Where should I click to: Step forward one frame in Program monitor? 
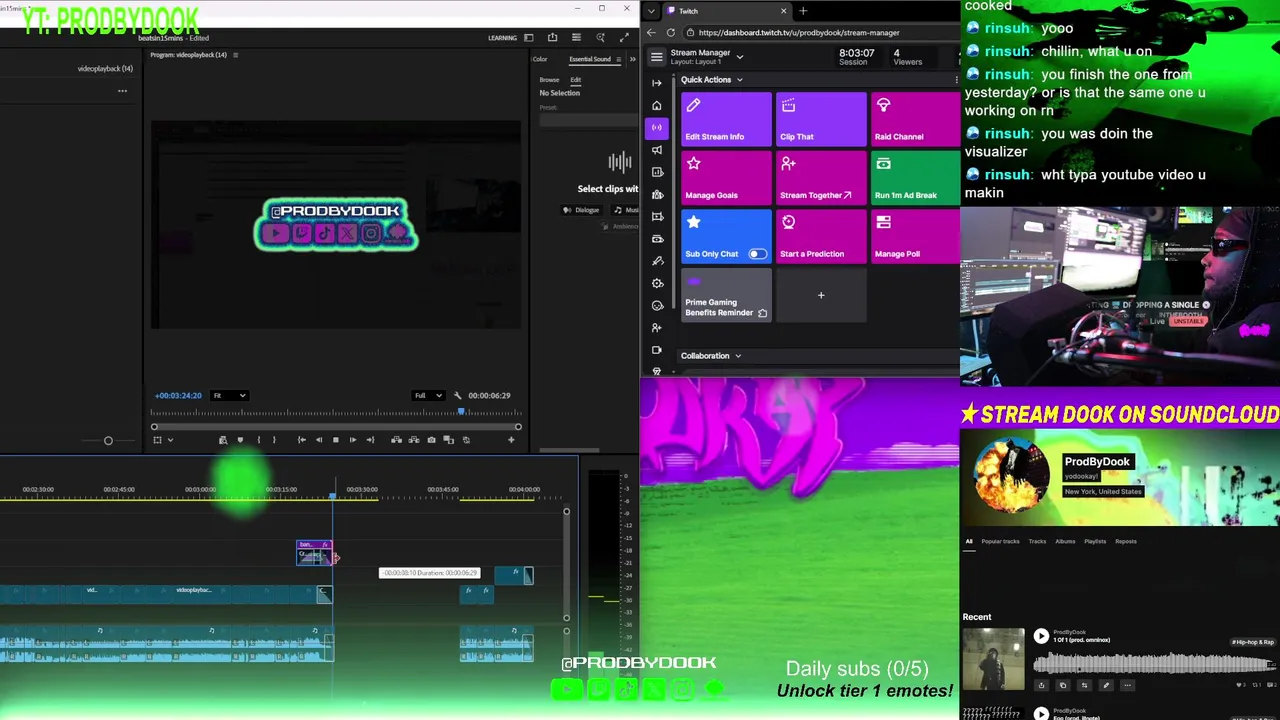tap(352, 440)
